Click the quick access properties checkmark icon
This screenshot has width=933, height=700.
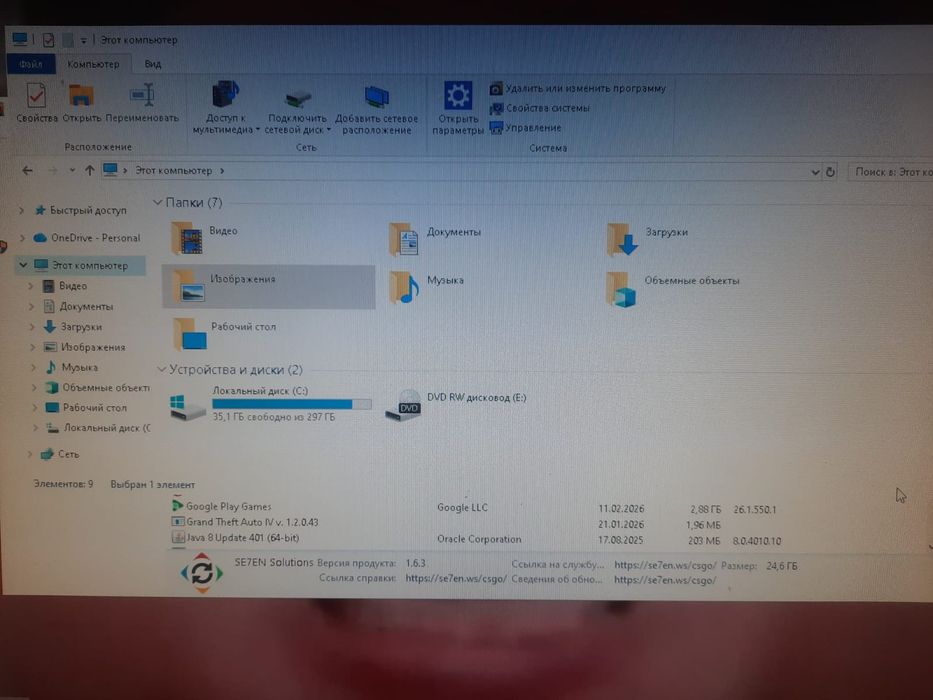coord(48,40)
